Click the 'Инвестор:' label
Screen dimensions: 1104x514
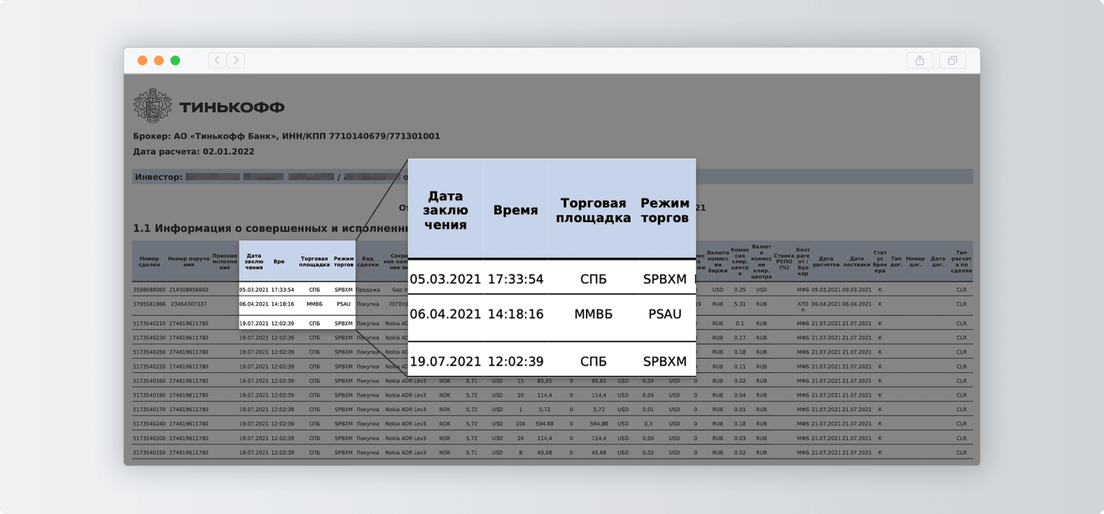tap(158, 177)
